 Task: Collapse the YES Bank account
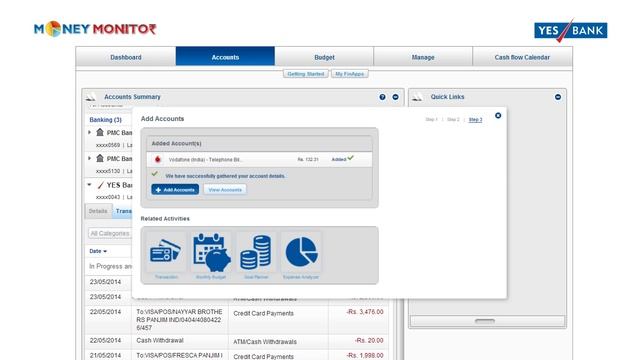click(89, 184)
